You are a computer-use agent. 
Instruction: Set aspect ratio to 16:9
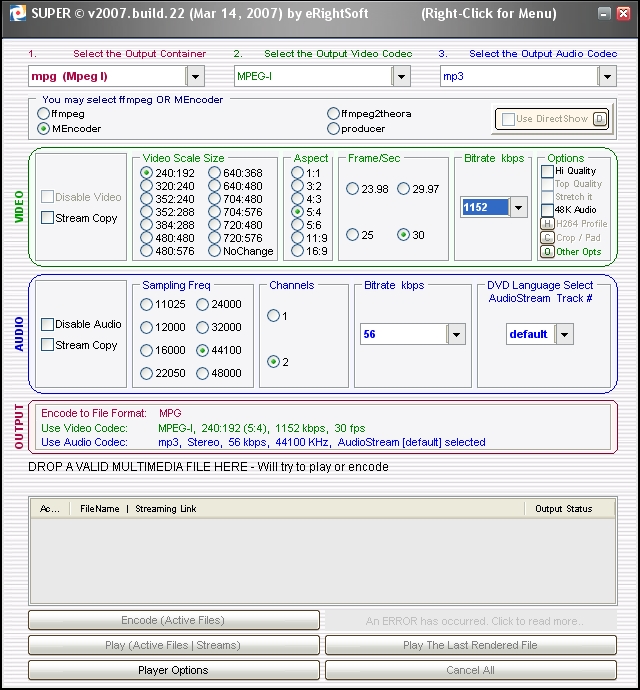298,251
